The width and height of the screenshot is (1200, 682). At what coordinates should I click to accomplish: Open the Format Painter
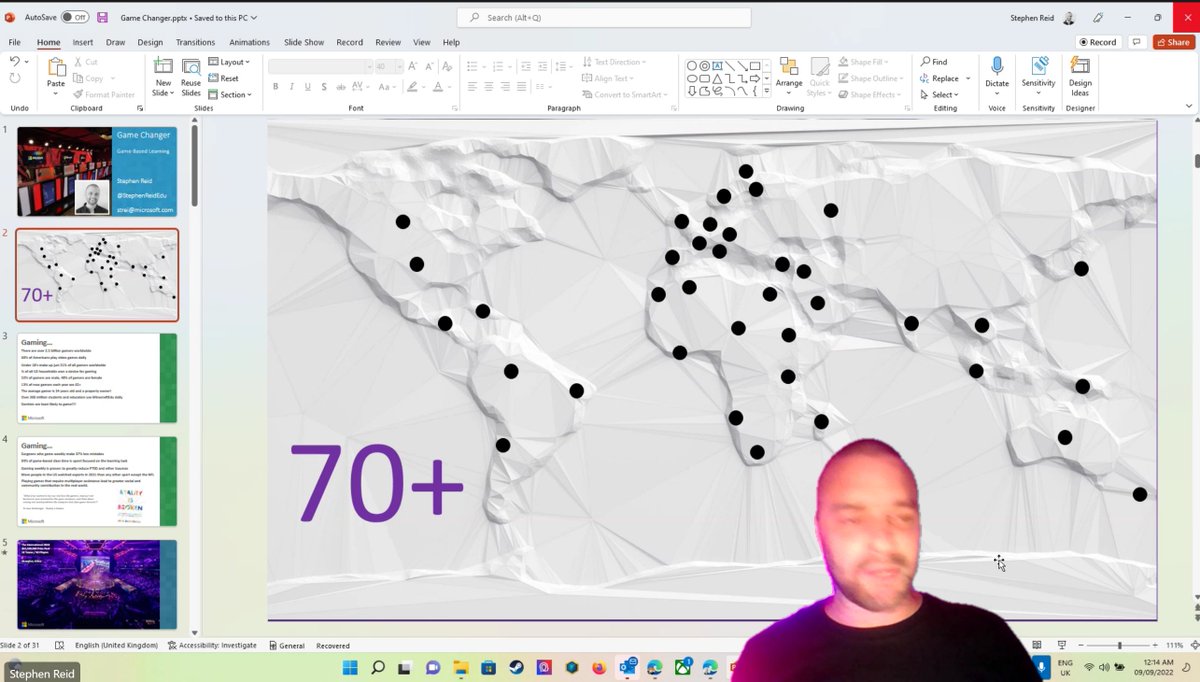click(104, 94)
